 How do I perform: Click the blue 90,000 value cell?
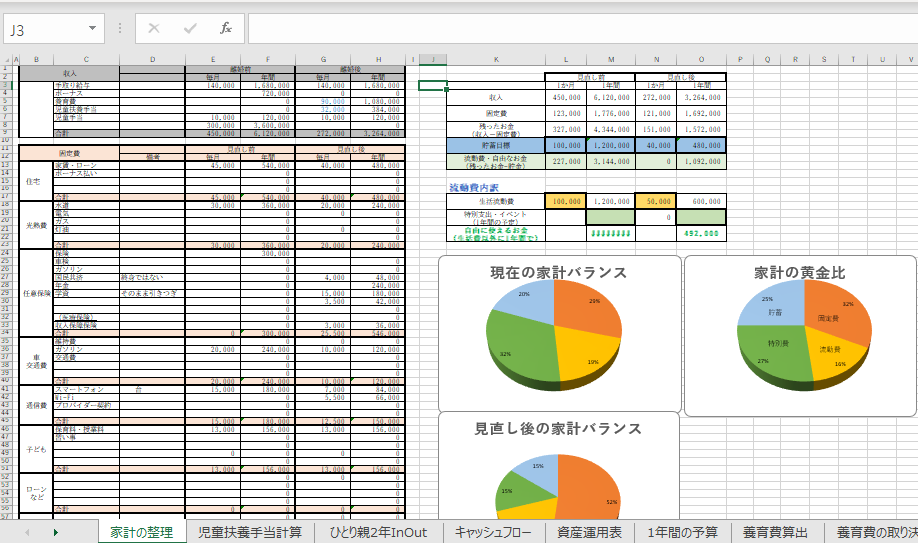pos(323,101)
